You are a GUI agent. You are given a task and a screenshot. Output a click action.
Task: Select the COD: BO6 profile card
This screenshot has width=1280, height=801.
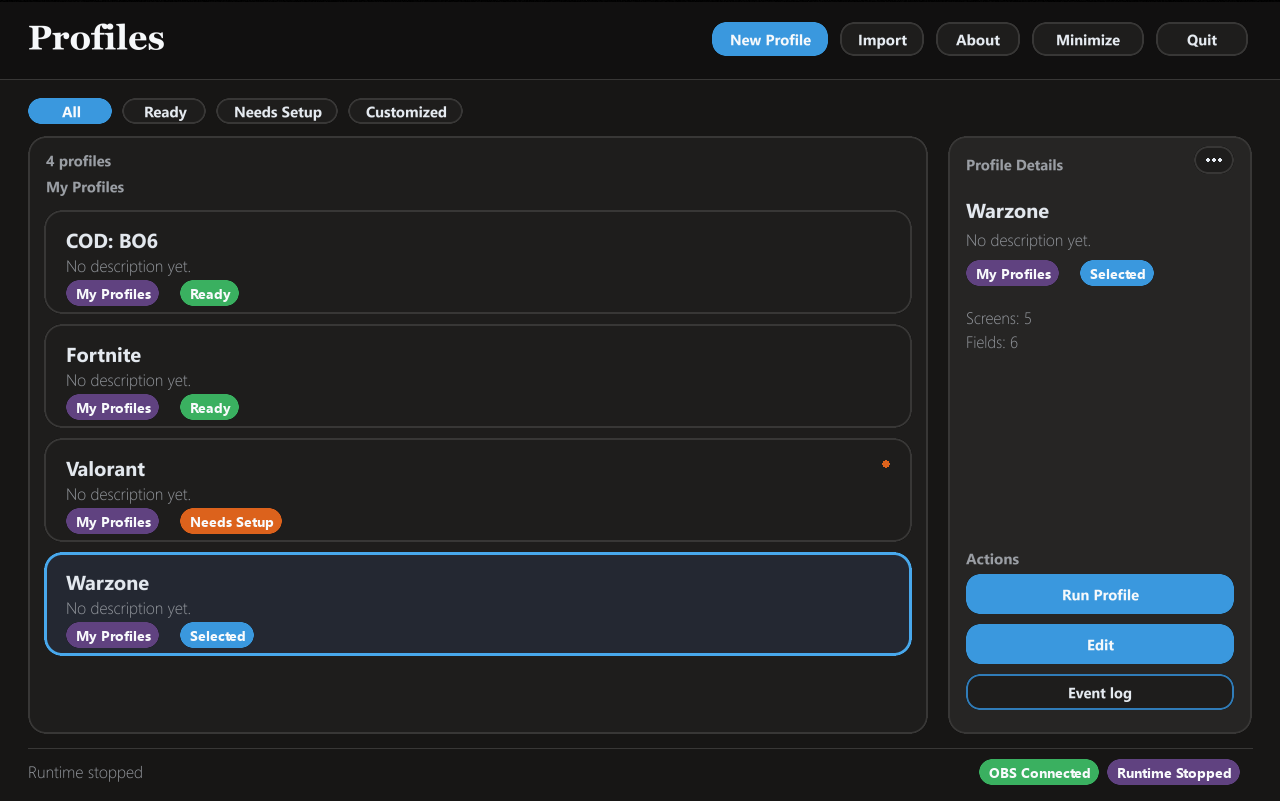(478, 262)
